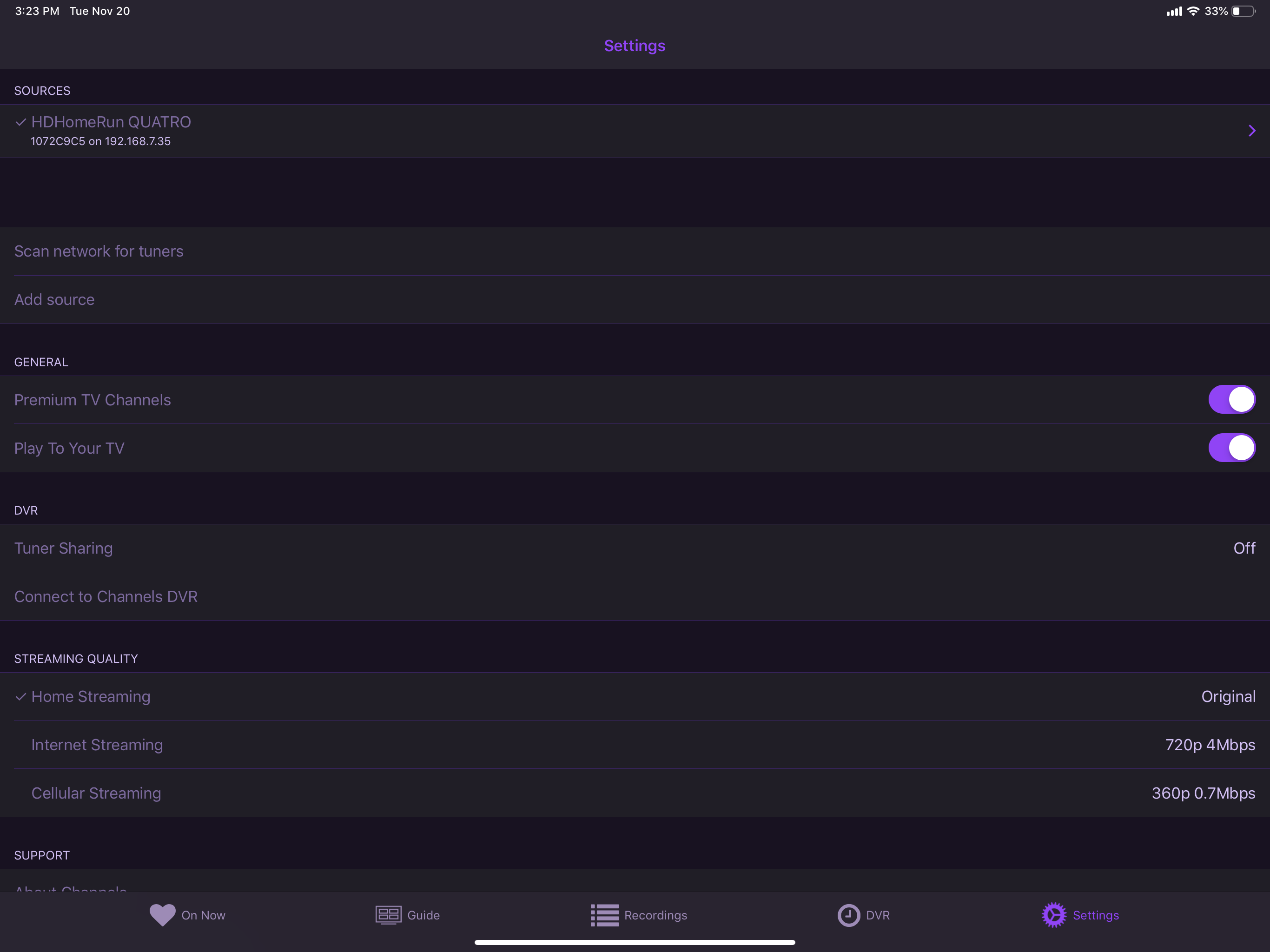Open the Guide grid icon

(388, 915)
